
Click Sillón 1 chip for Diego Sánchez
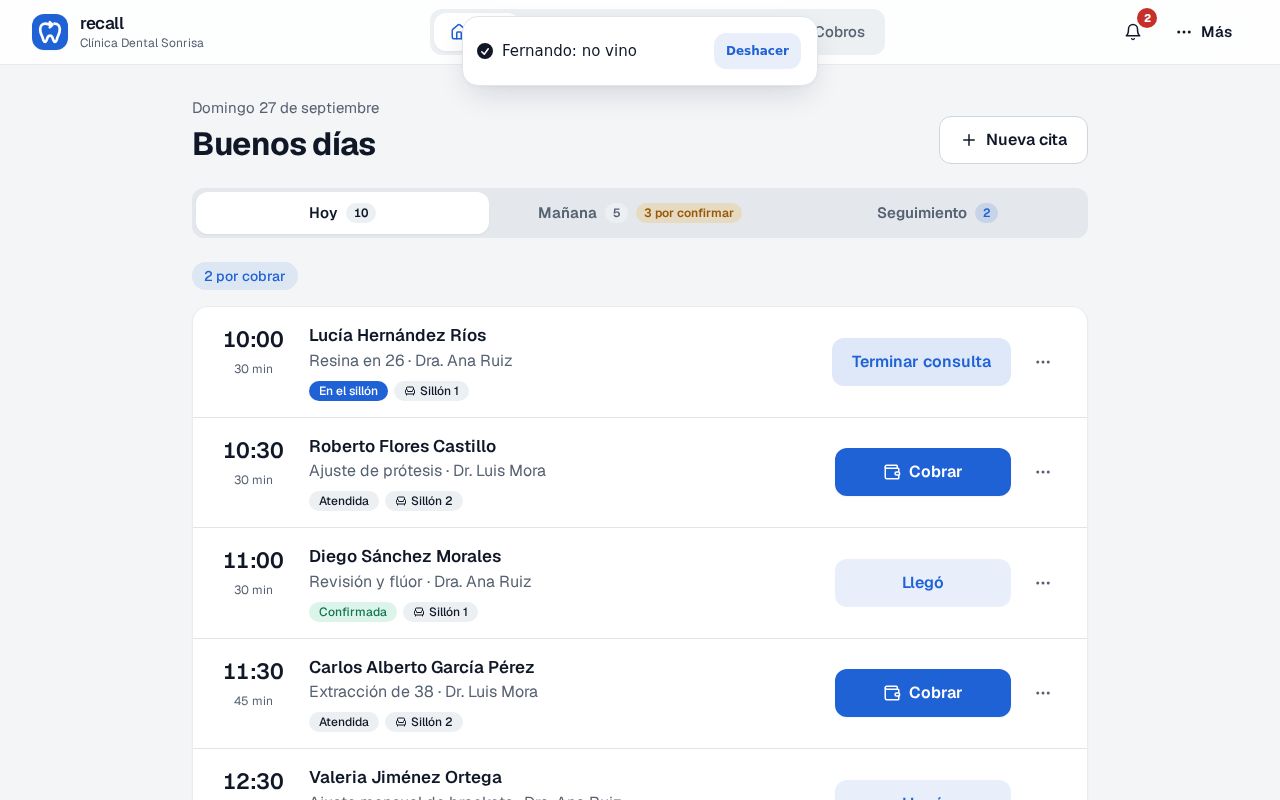pyautogui.click(x=440, y=612)
